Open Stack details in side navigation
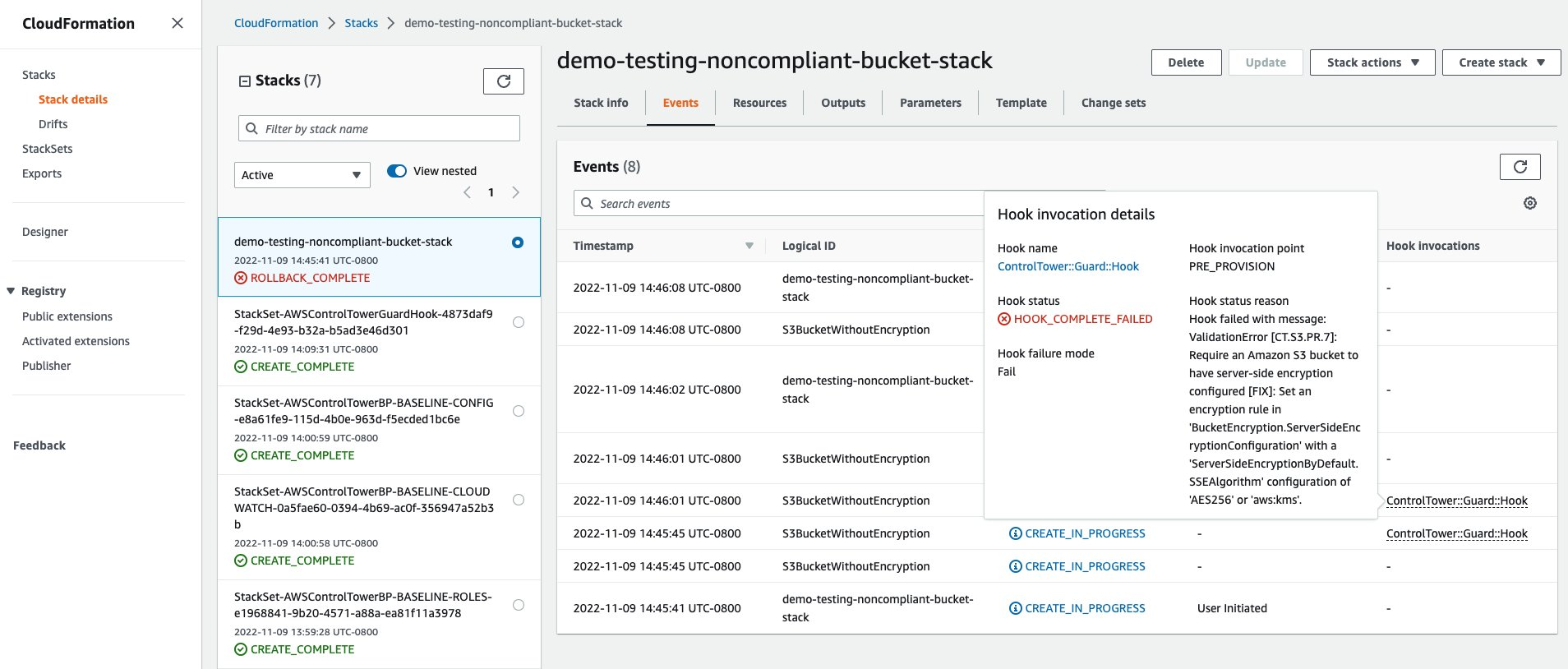This screenshot has height=669, width=1568. [73, 99]
